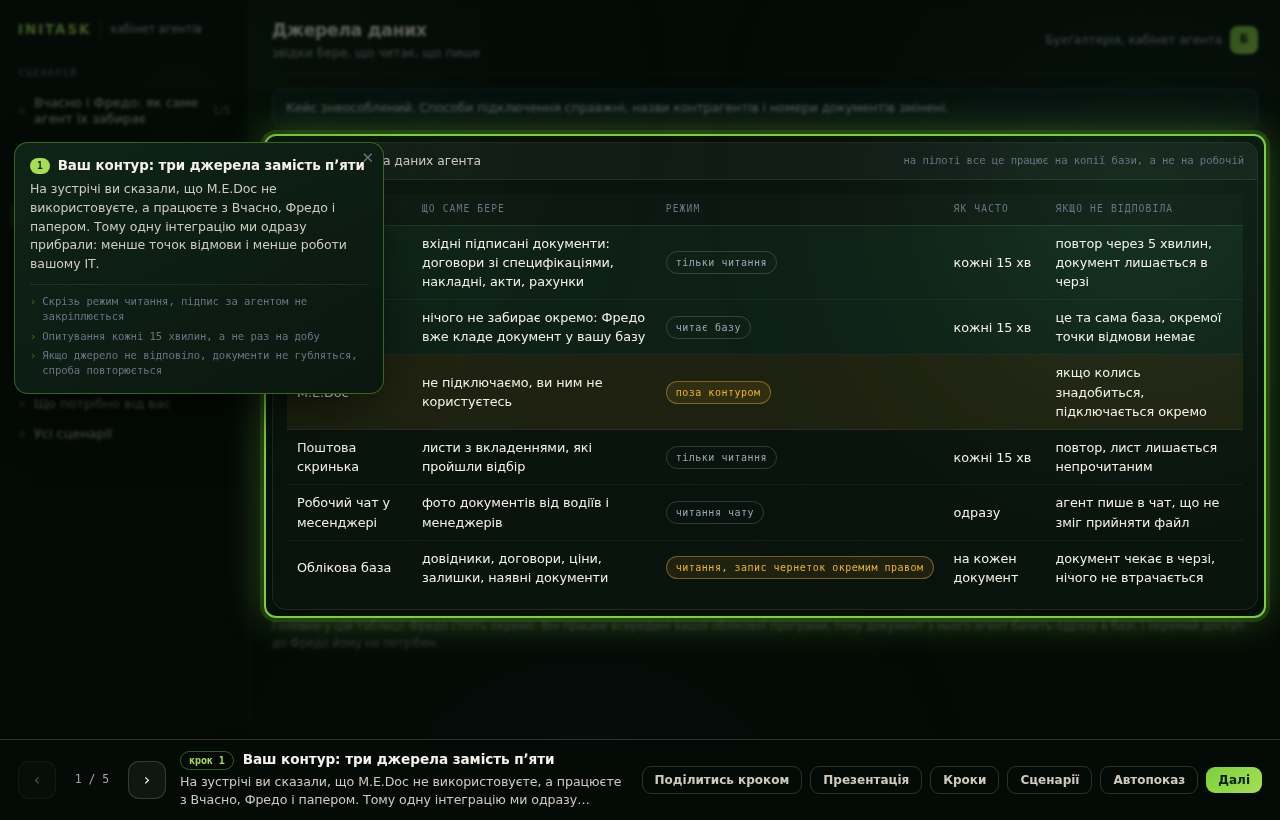Viewport: 1280px width, 820px height.
Task: Click the popover bullet Якщо джерело не відповіло
Action: 199,363
